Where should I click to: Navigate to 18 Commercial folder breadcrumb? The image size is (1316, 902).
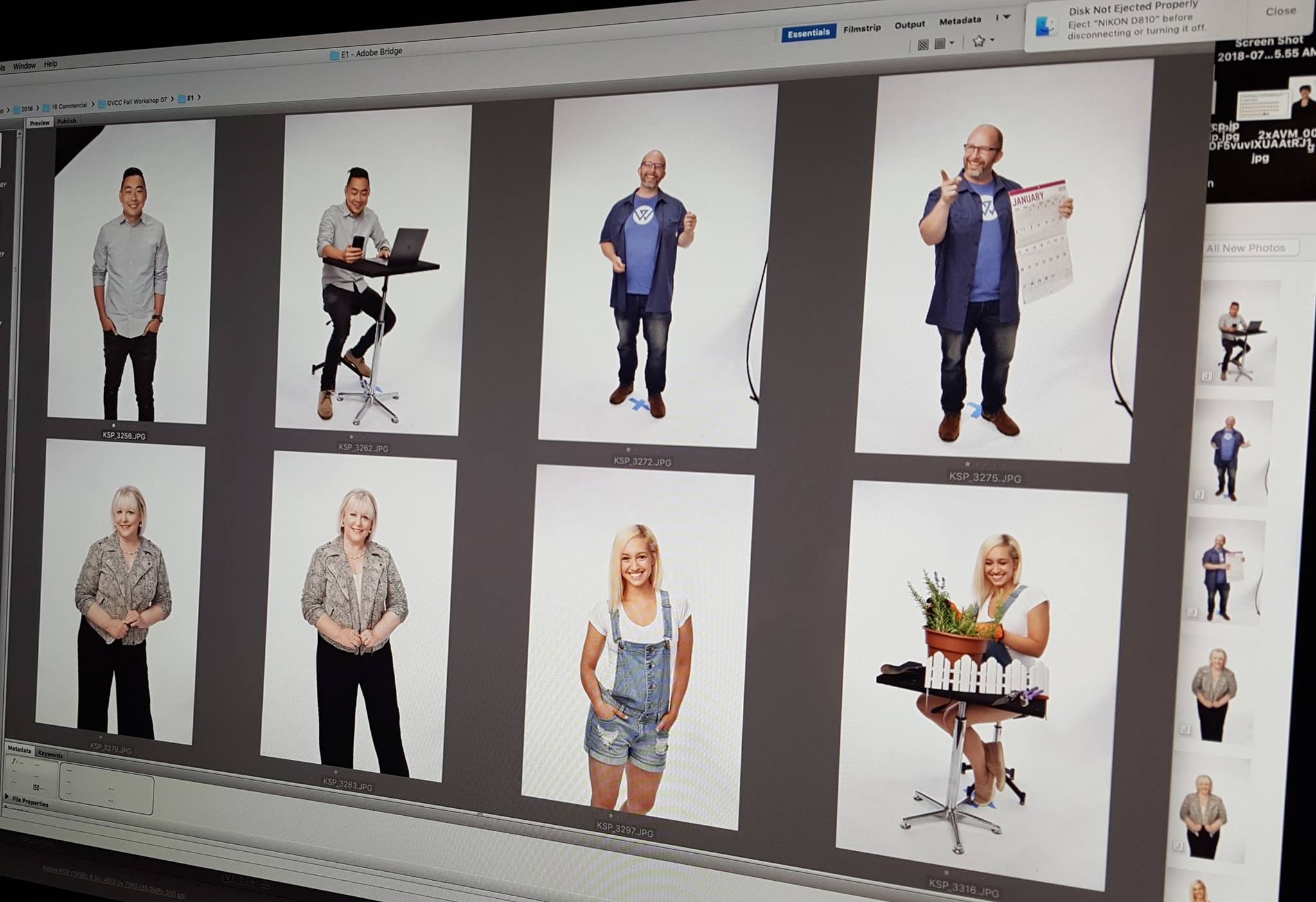click(64, 106)
